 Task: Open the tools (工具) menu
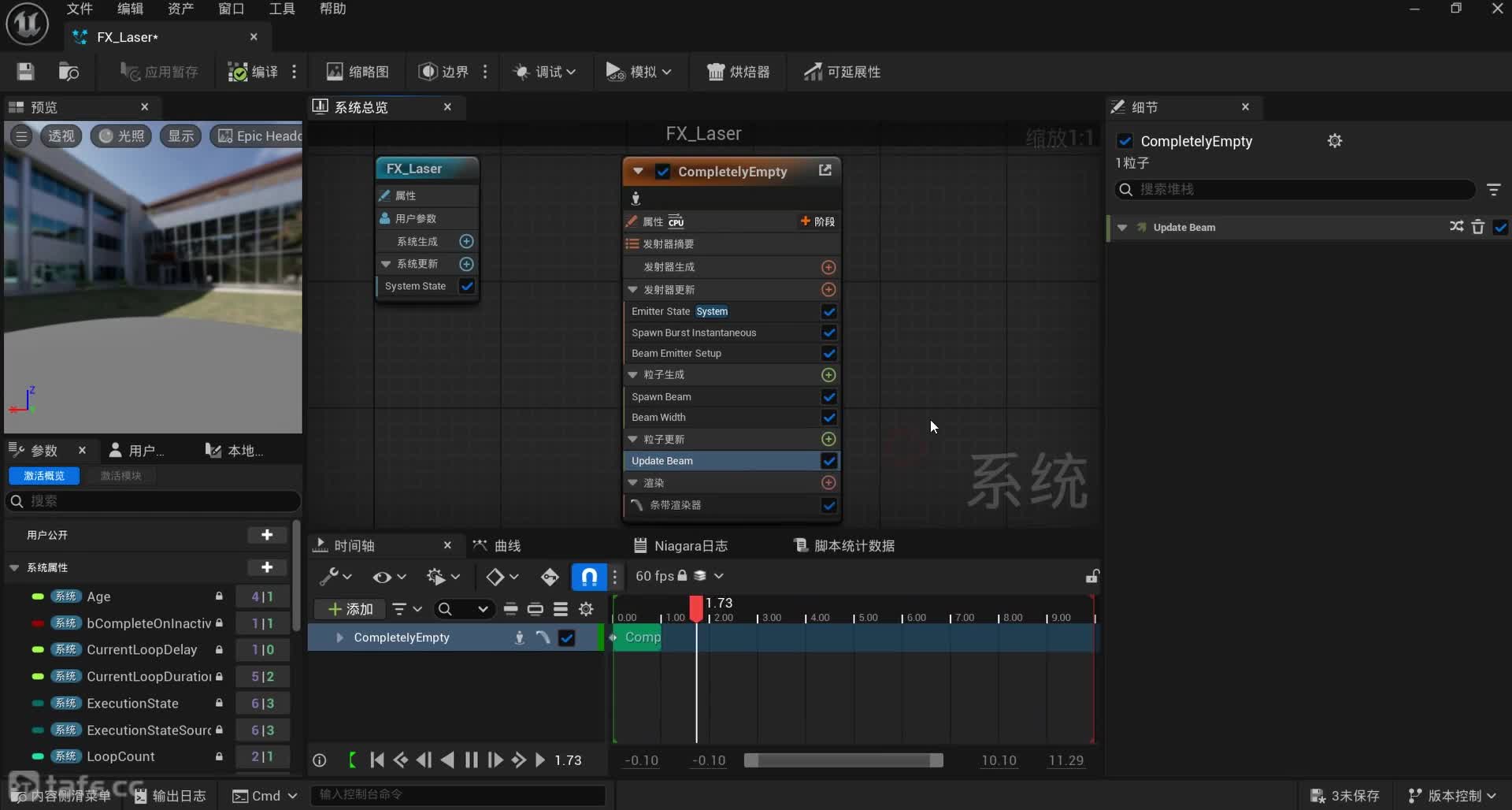tap(281, 9)
